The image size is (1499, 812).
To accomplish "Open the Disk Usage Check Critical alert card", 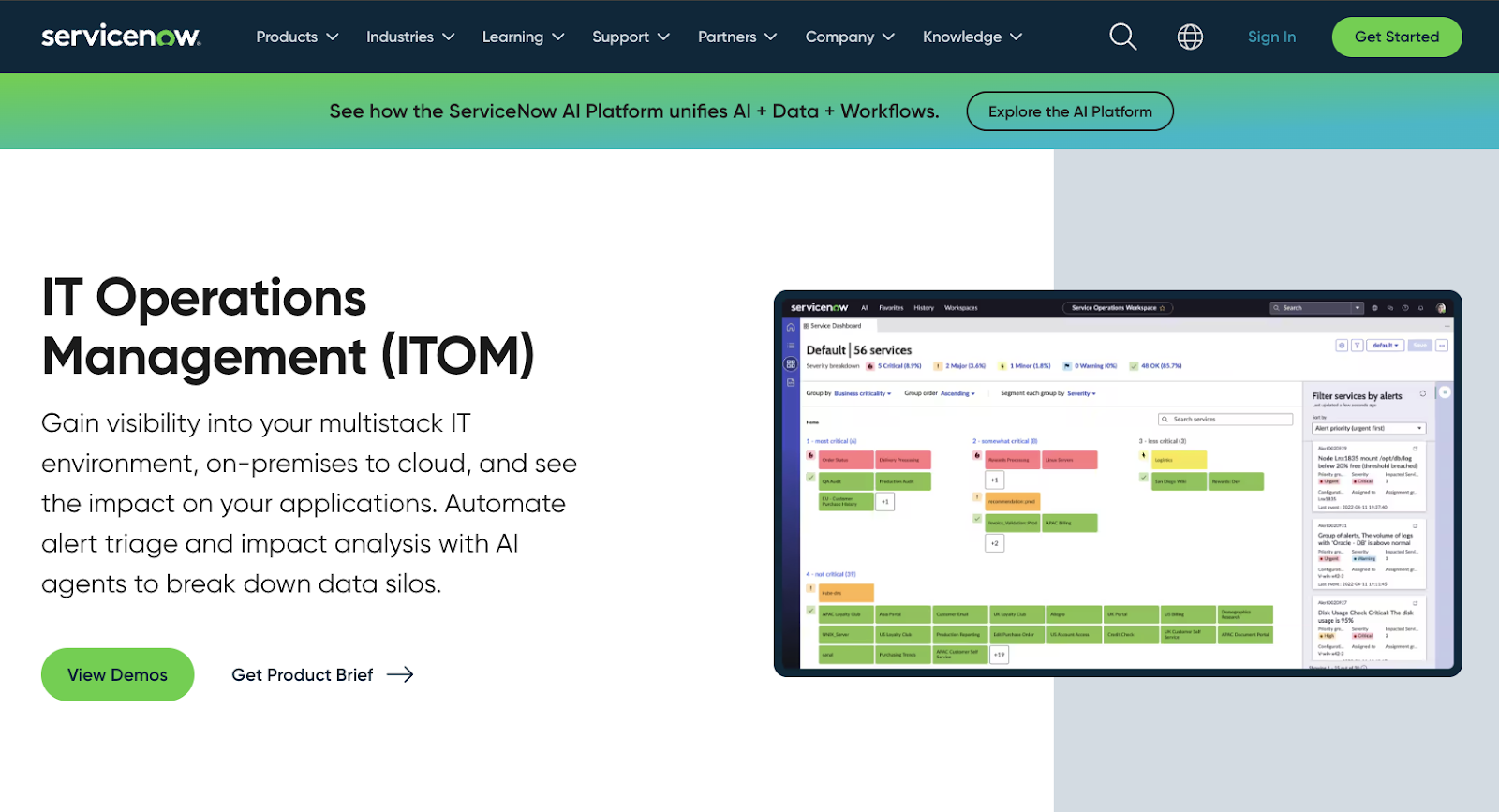I will [1368, 630].
